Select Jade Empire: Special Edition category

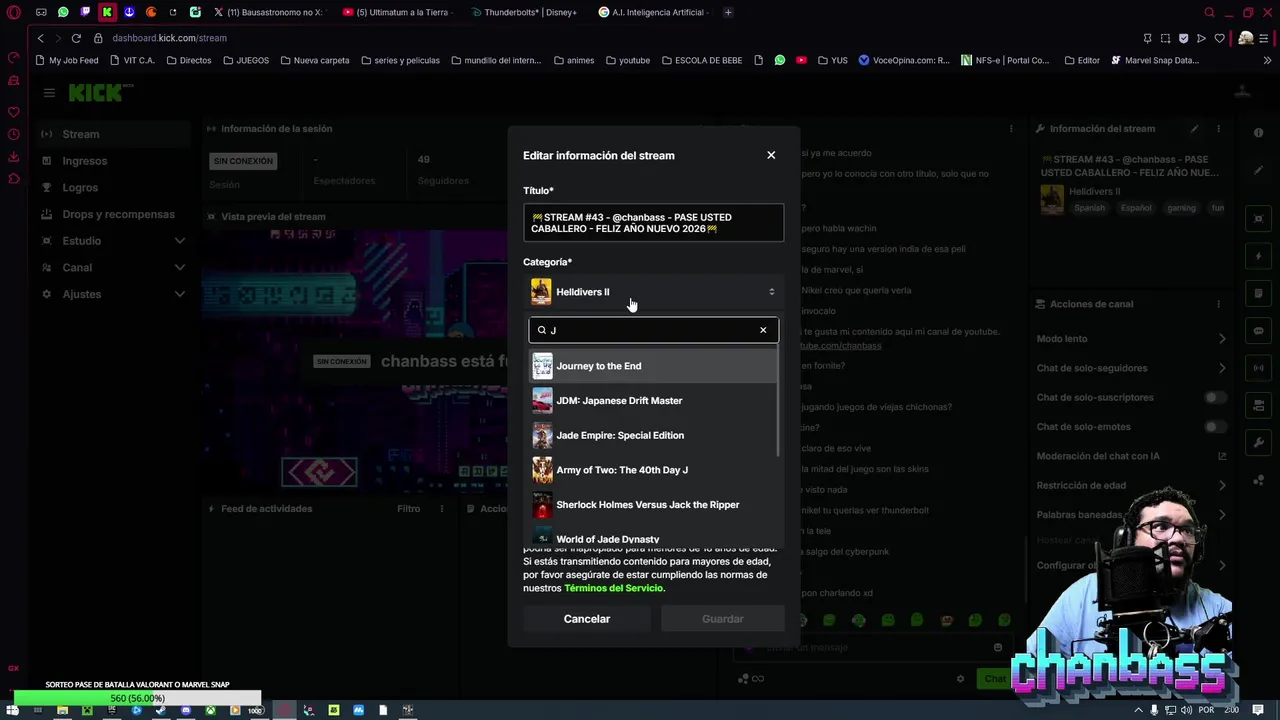653,435
